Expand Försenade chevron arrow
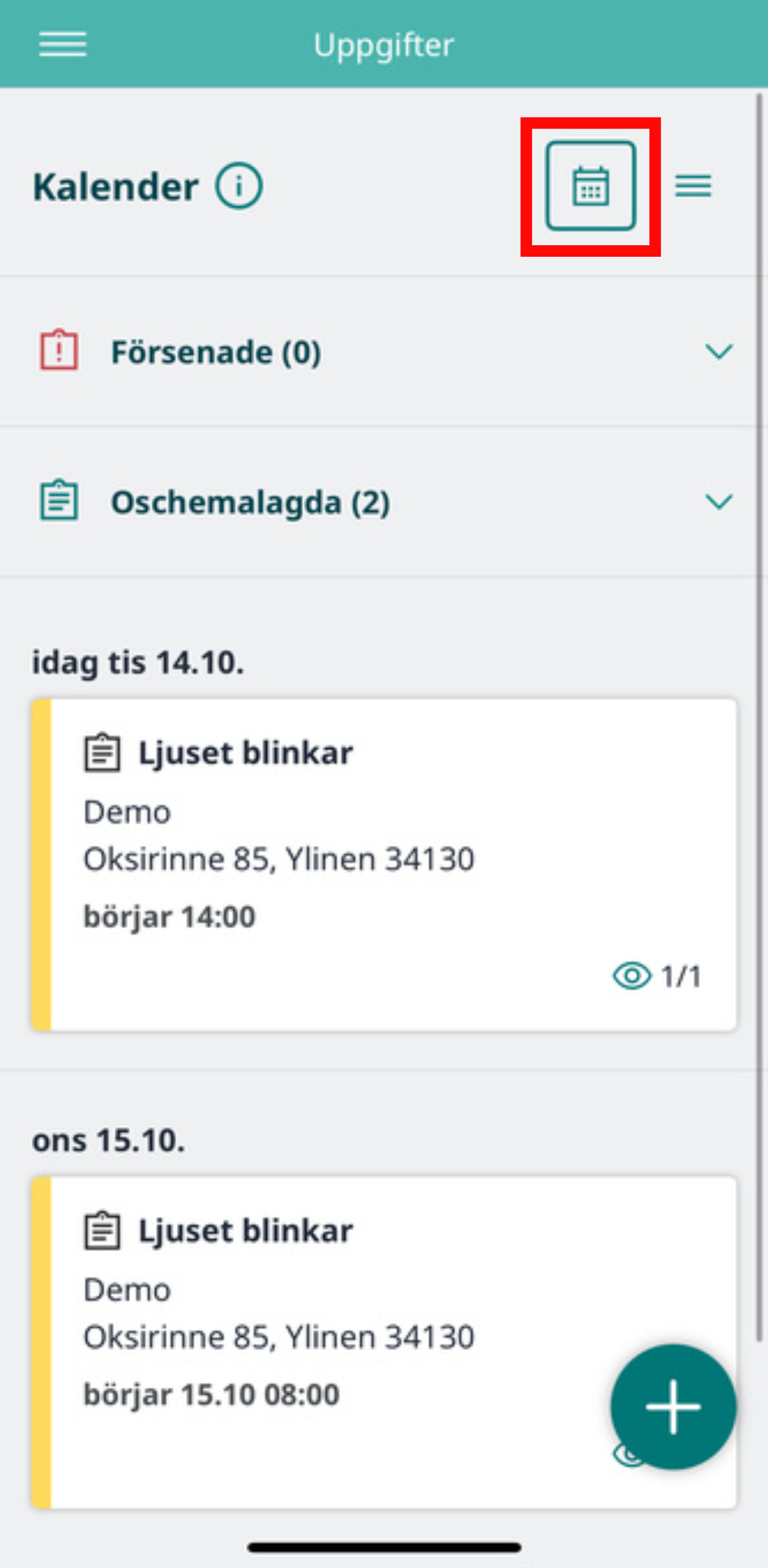This screenshot has width=768, height=1568. coord(719,351)
